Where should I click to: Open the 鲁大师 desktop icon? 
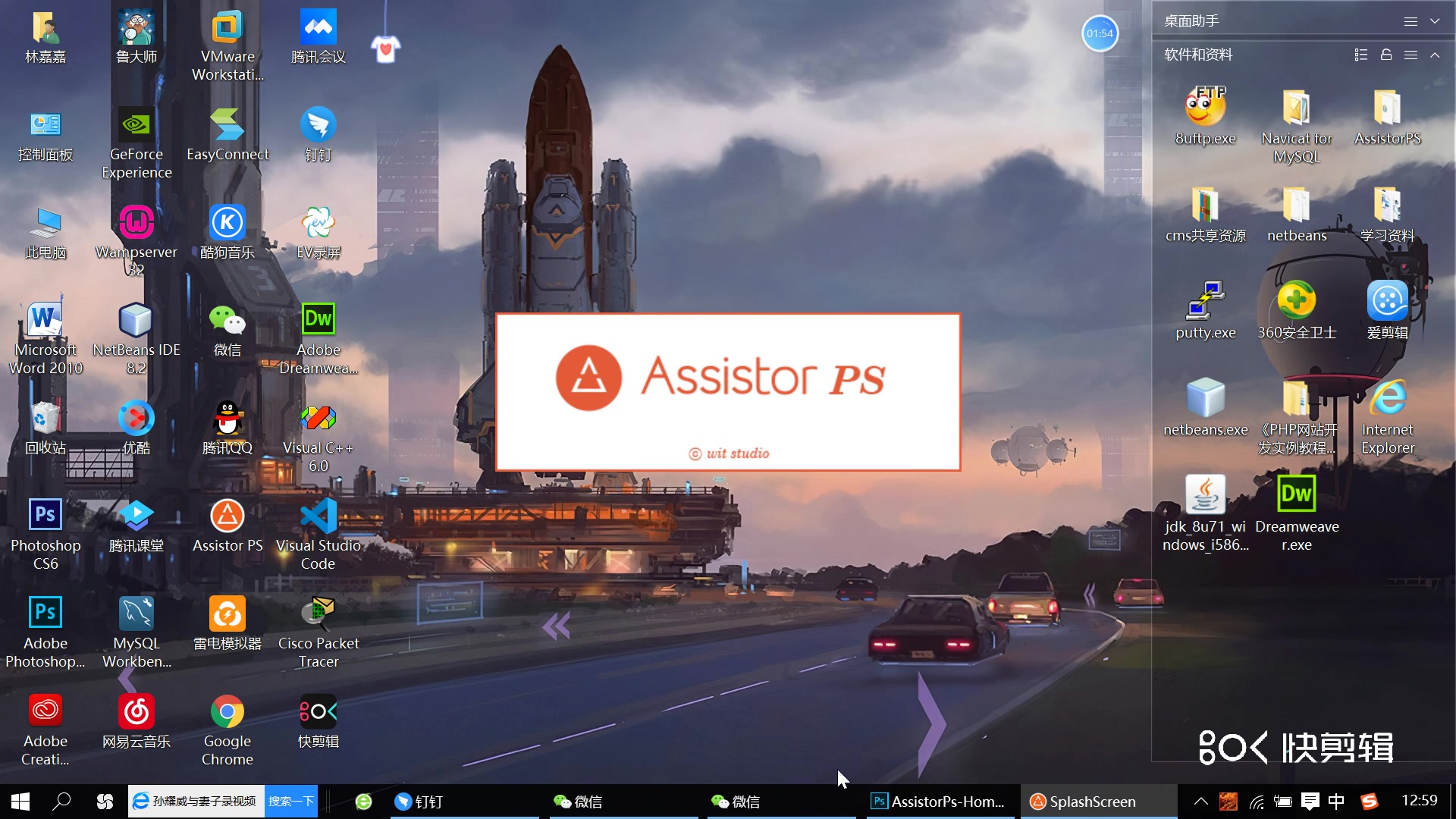tap(136, 36)
